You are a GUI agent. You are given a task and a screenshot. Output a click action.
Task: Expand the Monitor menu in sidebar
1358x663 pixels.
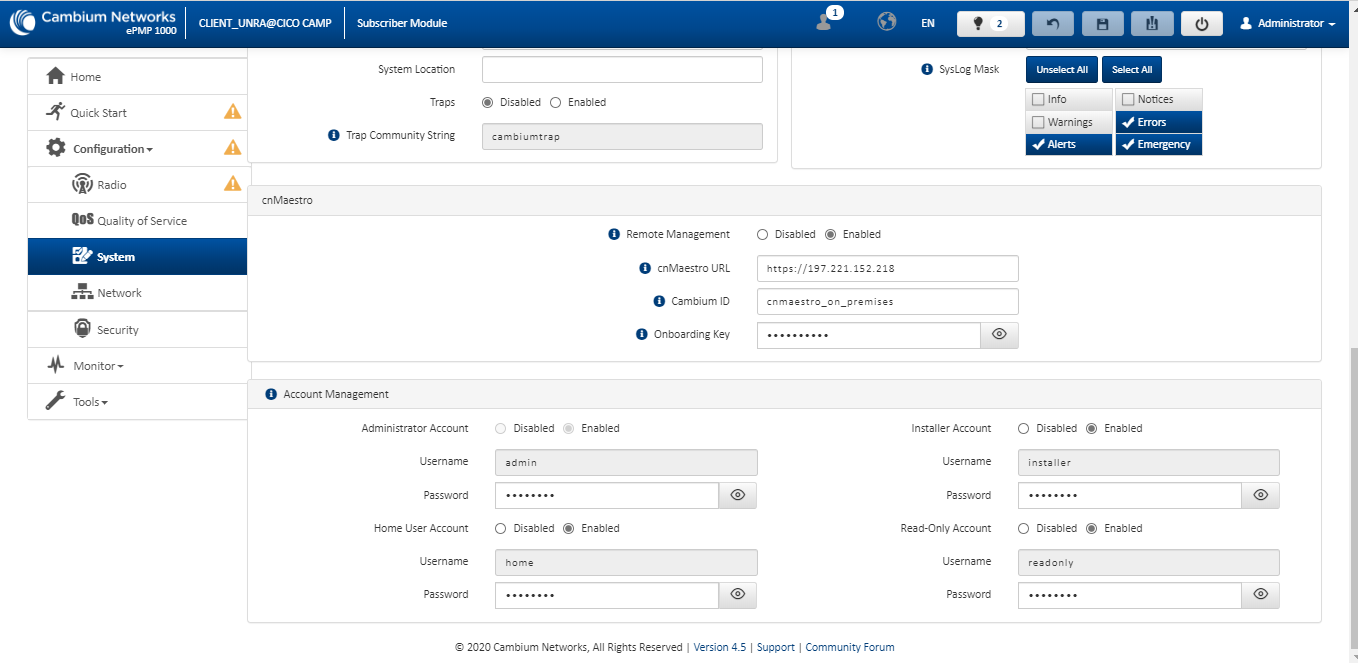tap(98, 366)
